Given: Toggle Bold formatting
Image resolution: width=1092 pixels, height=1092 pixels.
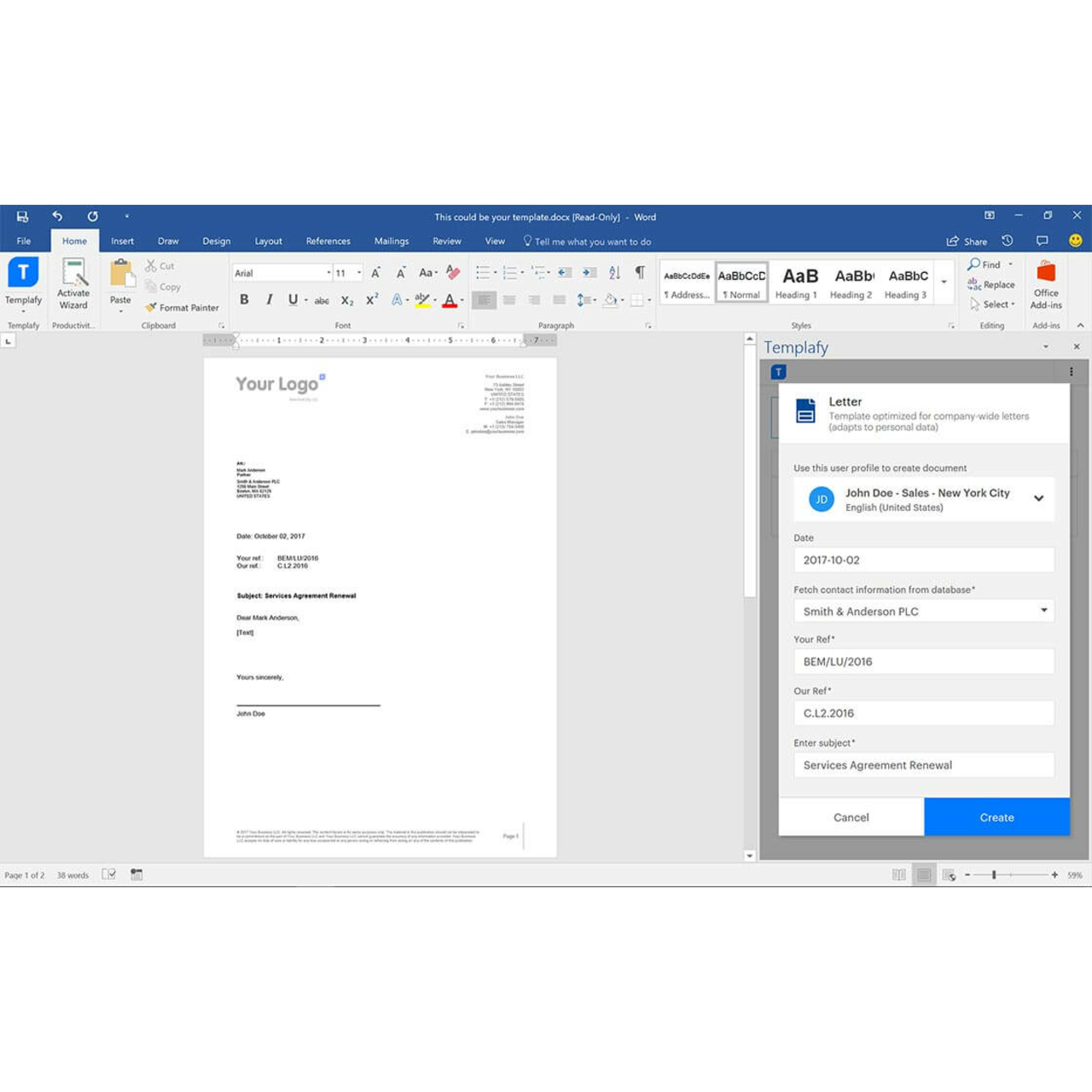Looking at the screenshot, I should pyautogui.click(x=244, y=299).
